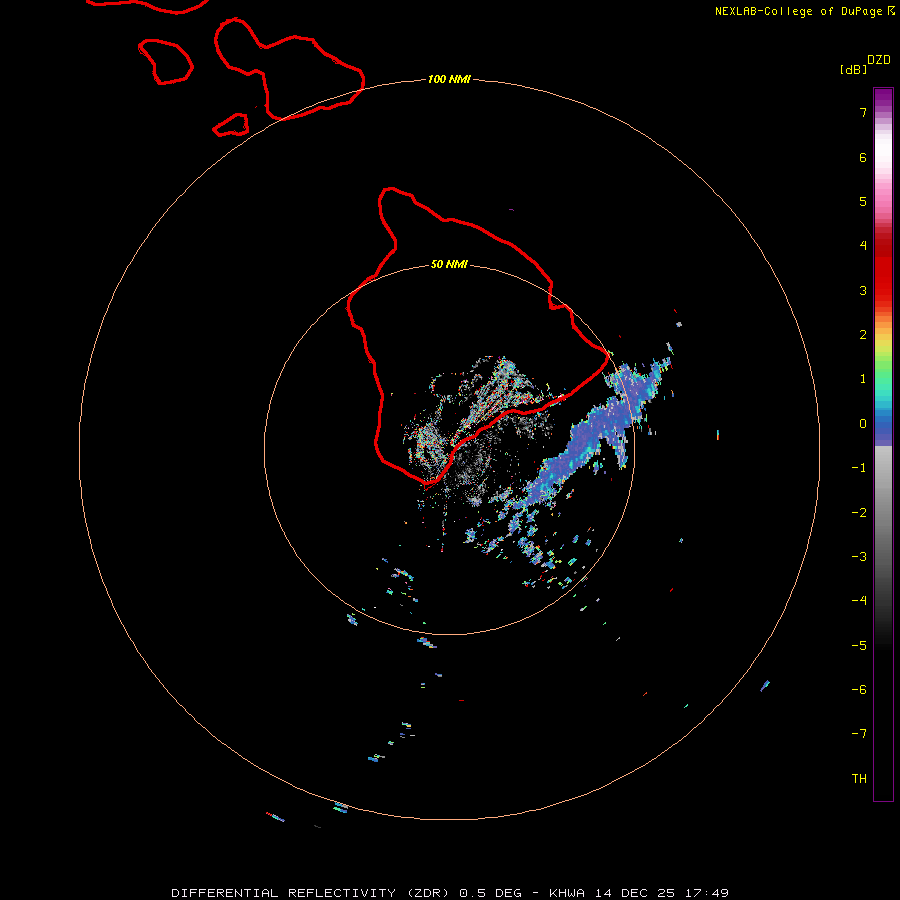Pick the purple top of the color bar
The image size is (900, 900).
(x=883, y=100)
